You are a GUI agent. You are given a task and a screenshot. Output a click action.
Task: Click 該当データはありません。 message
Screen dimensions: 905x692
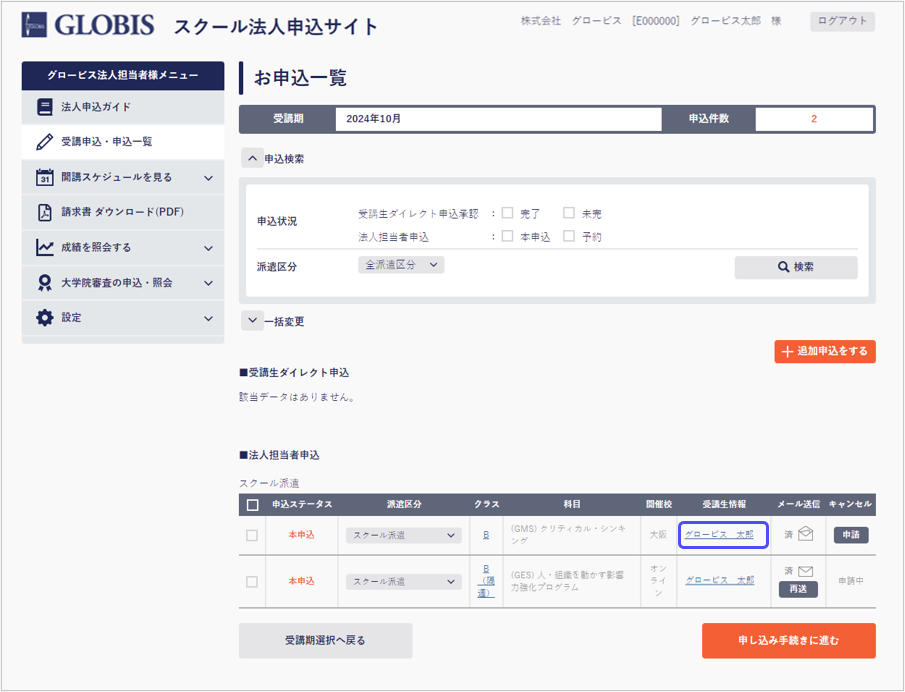click(298, 397)
